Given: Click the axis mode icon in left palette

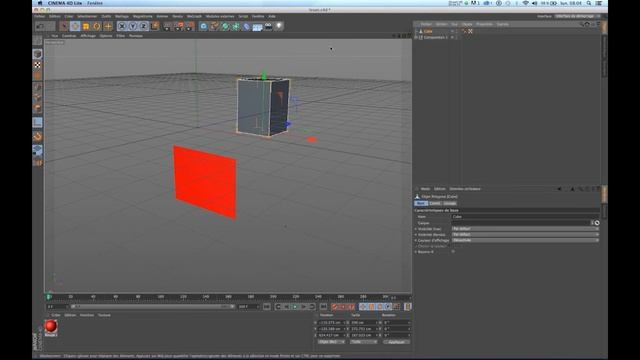Looking at the screenshot, I should pyautogui.click(x=38, y=122).
